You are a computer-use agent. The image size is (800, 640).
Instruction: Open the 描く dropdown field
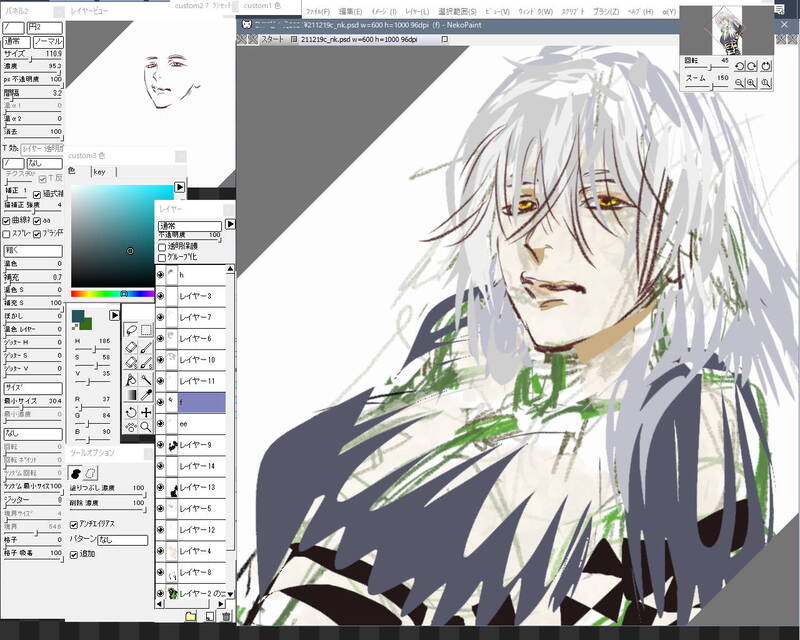(x=33, y=251)
